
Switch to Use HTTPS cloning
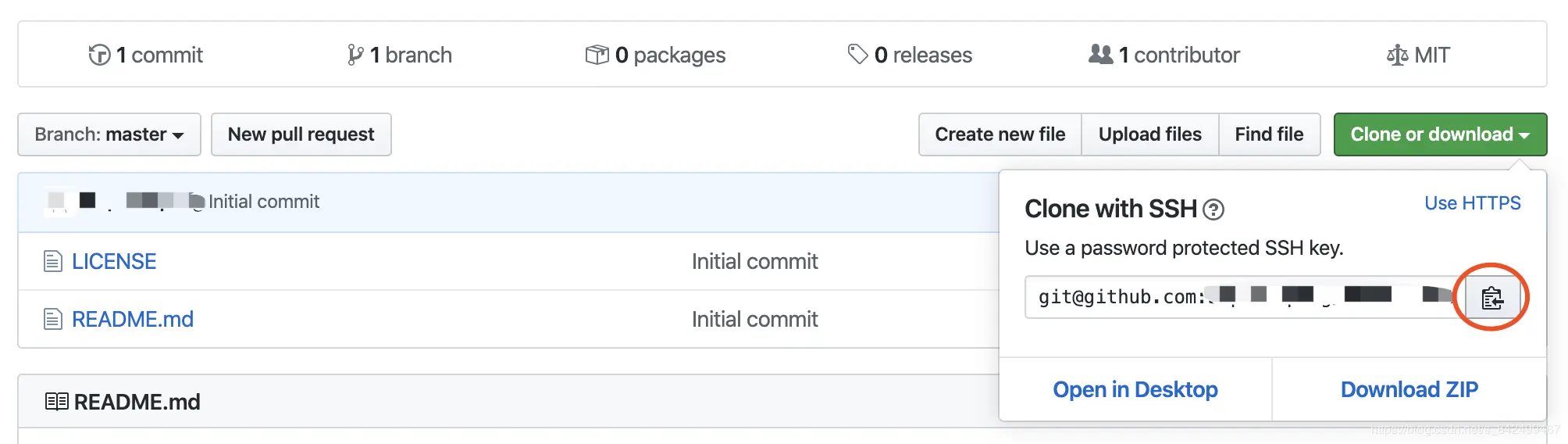pyautogui.click(x=1472, y=203)
